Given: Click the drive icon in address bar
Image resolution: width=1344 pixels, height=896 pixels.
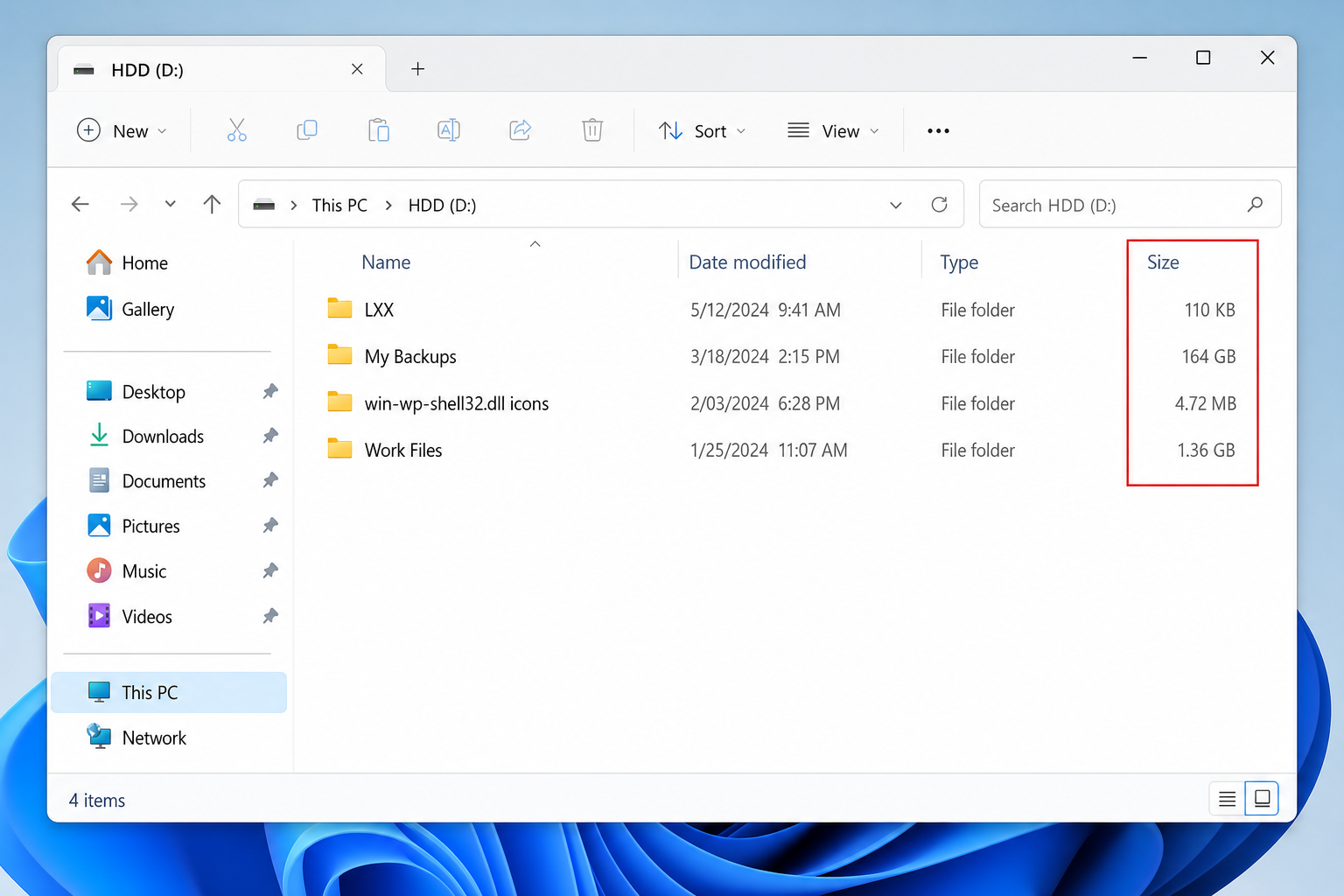Looking at the screenshot, I should tap(264, 205).
